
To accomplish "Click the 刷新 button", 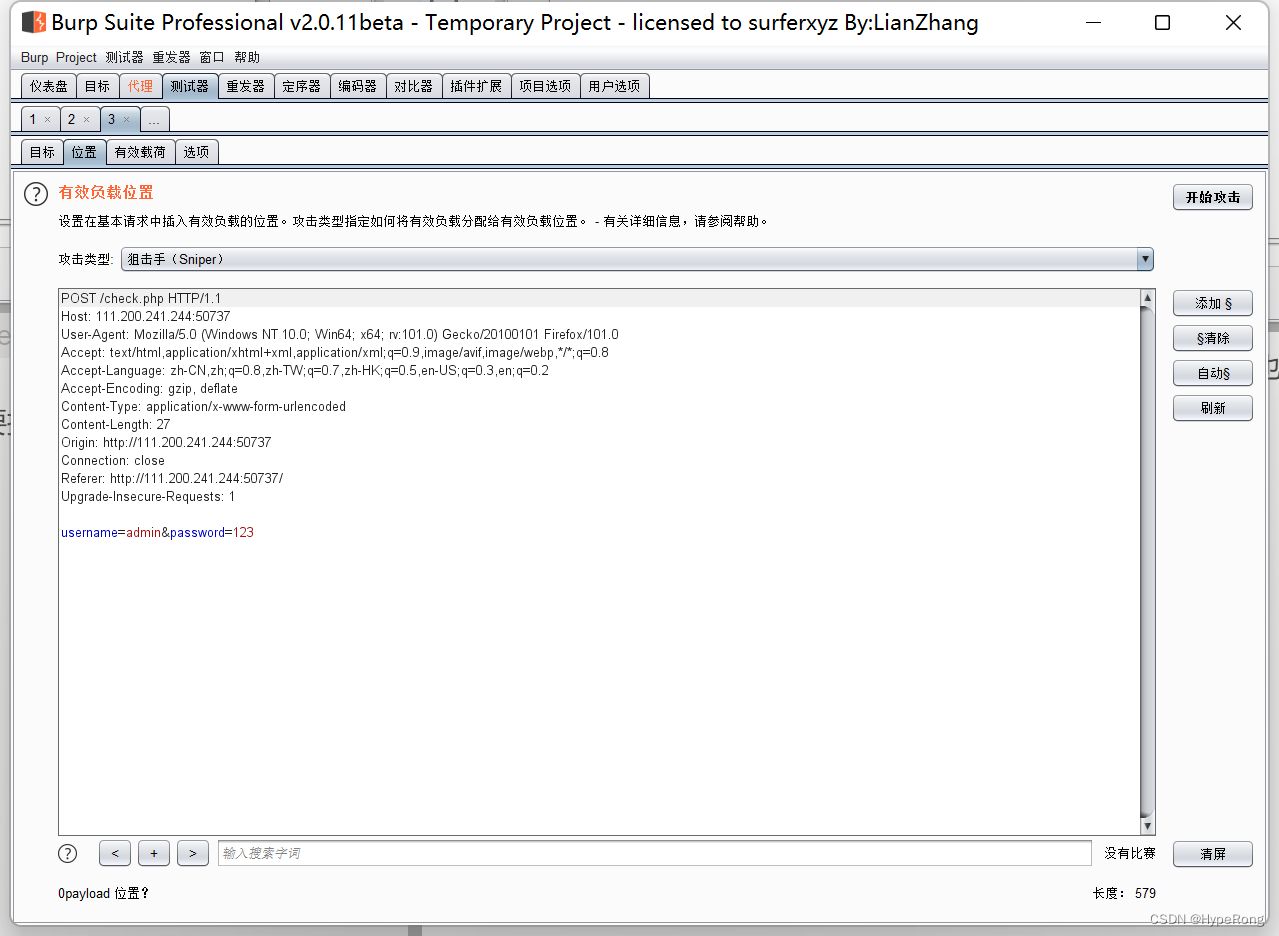I will (x=1213, y=408).
